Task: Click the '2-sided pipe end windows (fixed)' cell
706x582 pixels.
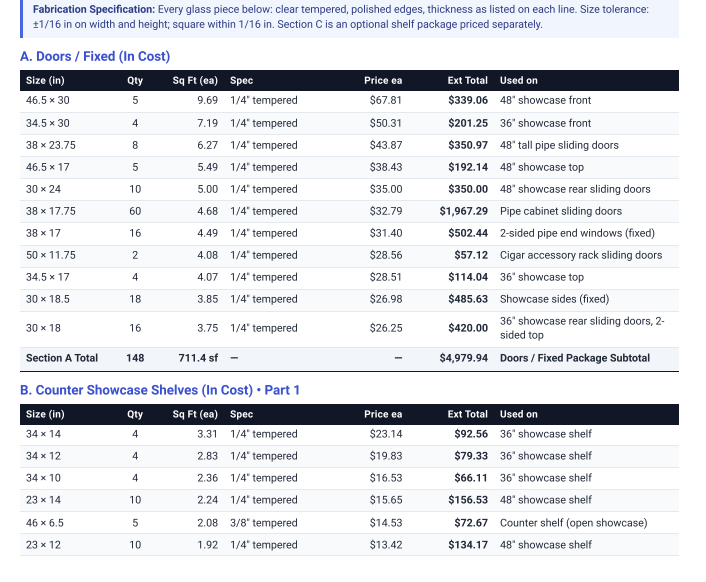Action: (x=577, y=233)
